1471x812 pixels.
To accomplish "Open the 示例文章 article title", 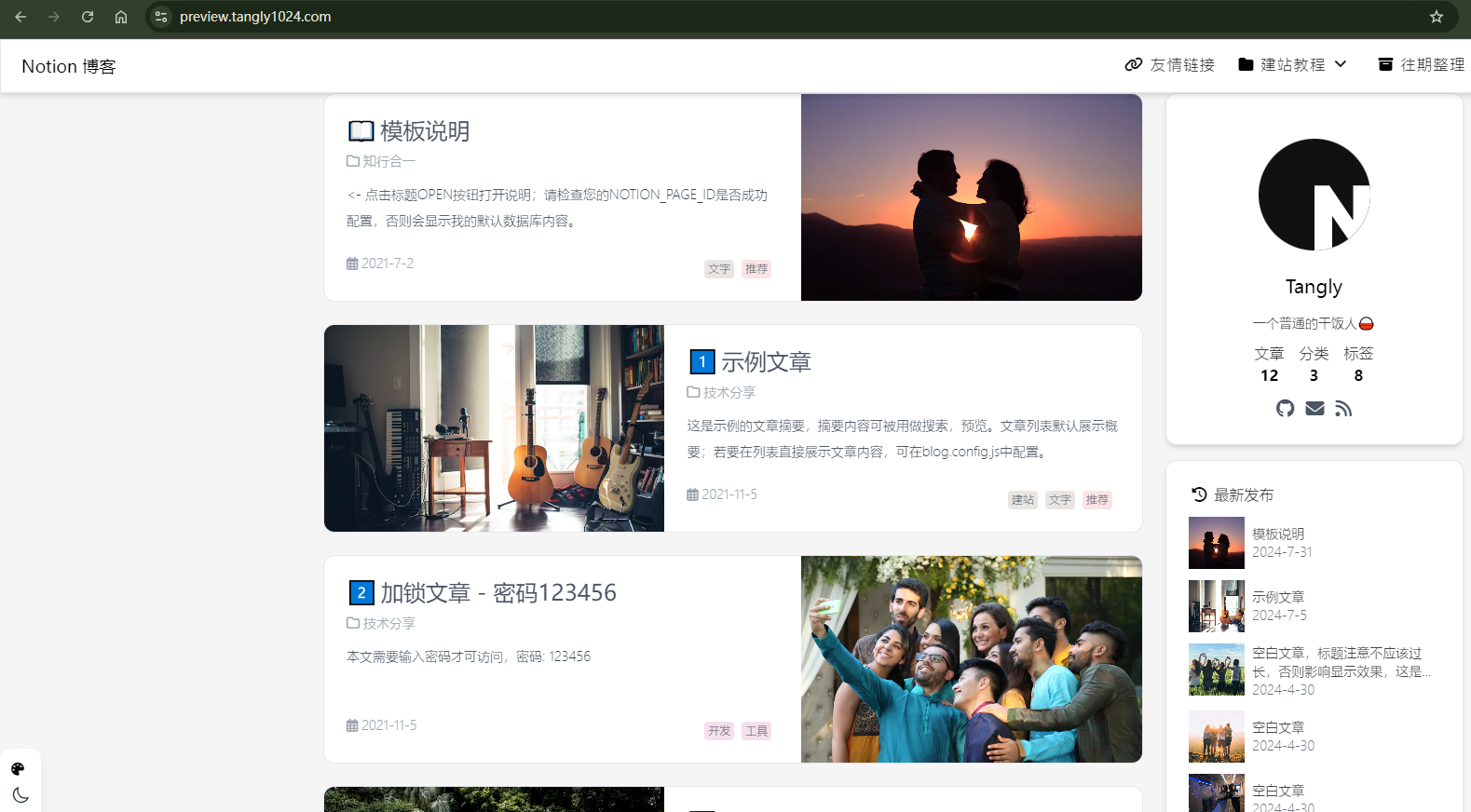I will (766, 362).
